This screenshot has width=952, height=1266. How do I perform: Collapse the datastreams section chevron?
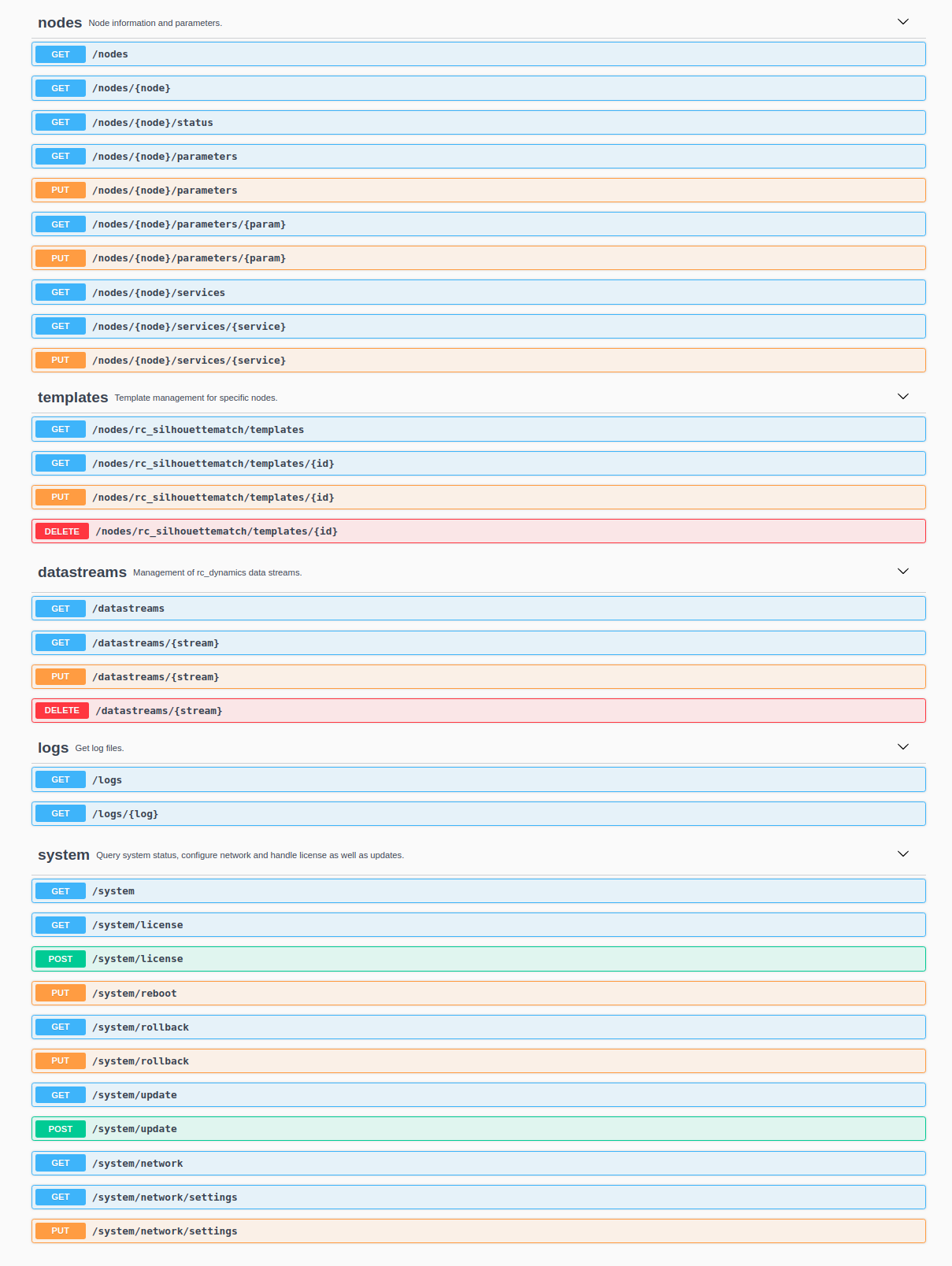click(x=902, y=572)
